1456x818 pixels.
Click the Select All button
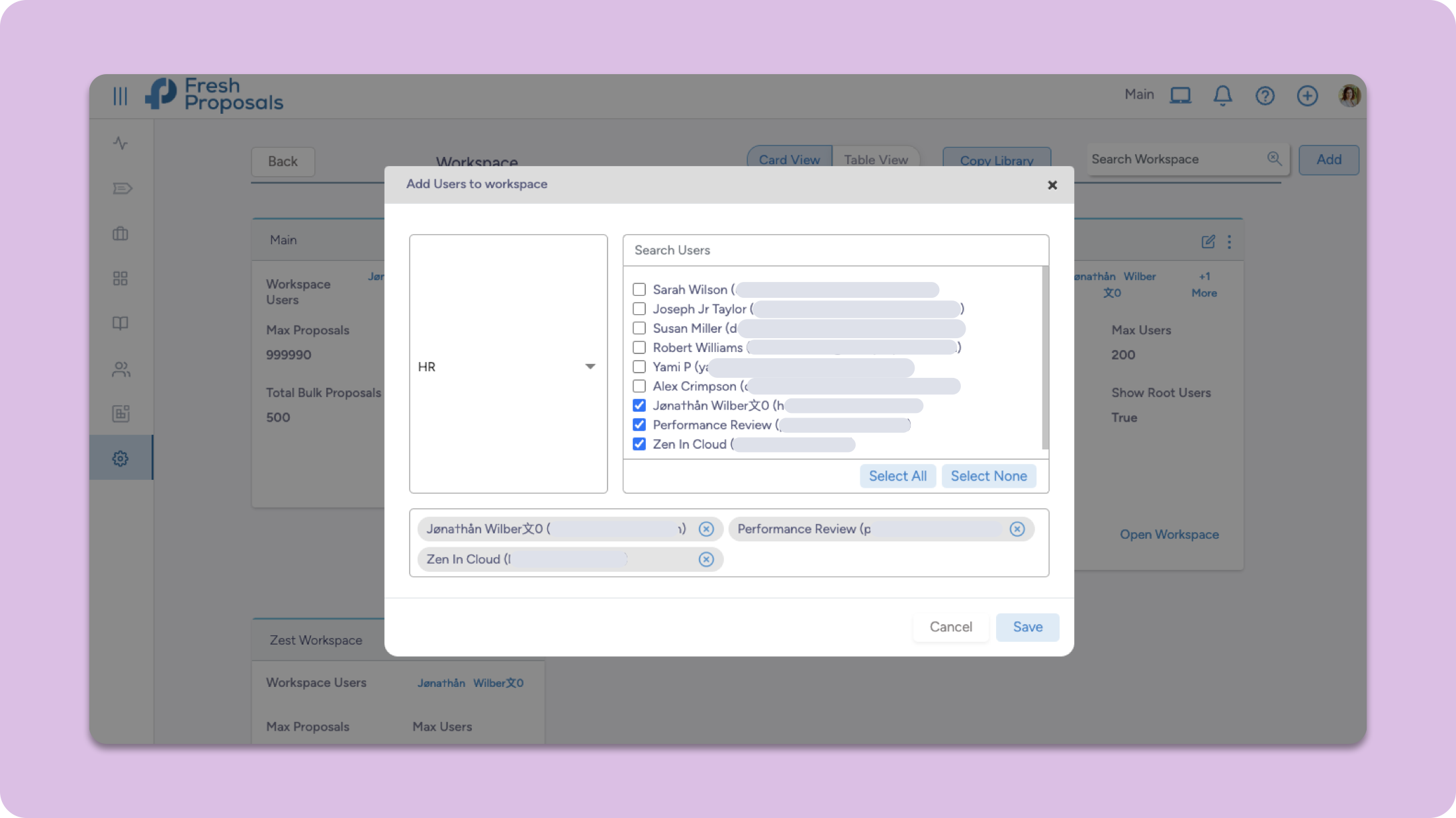(897, 476)
